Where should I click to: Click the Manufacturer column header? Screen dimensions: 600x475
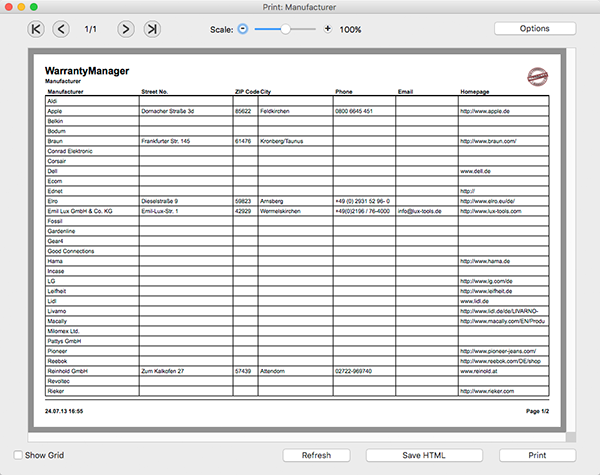point(65,91)
